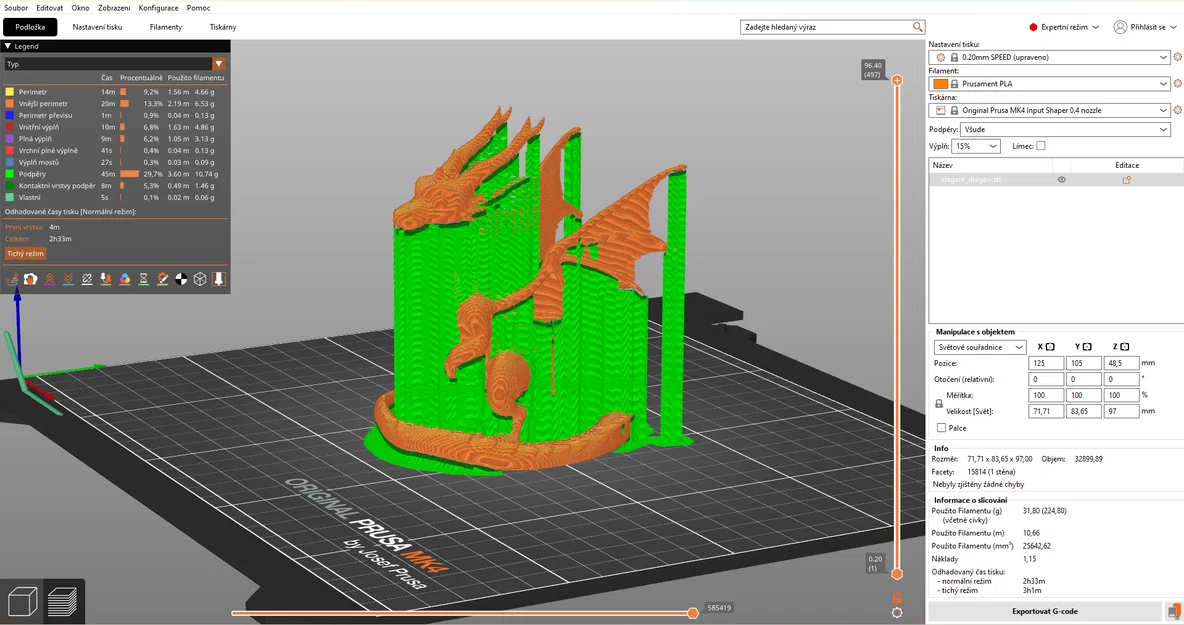The width and height of the screenshot is (1184, 625).
Task: Click the edit icon for elegant_dragon.stl
Action: 1126,180
